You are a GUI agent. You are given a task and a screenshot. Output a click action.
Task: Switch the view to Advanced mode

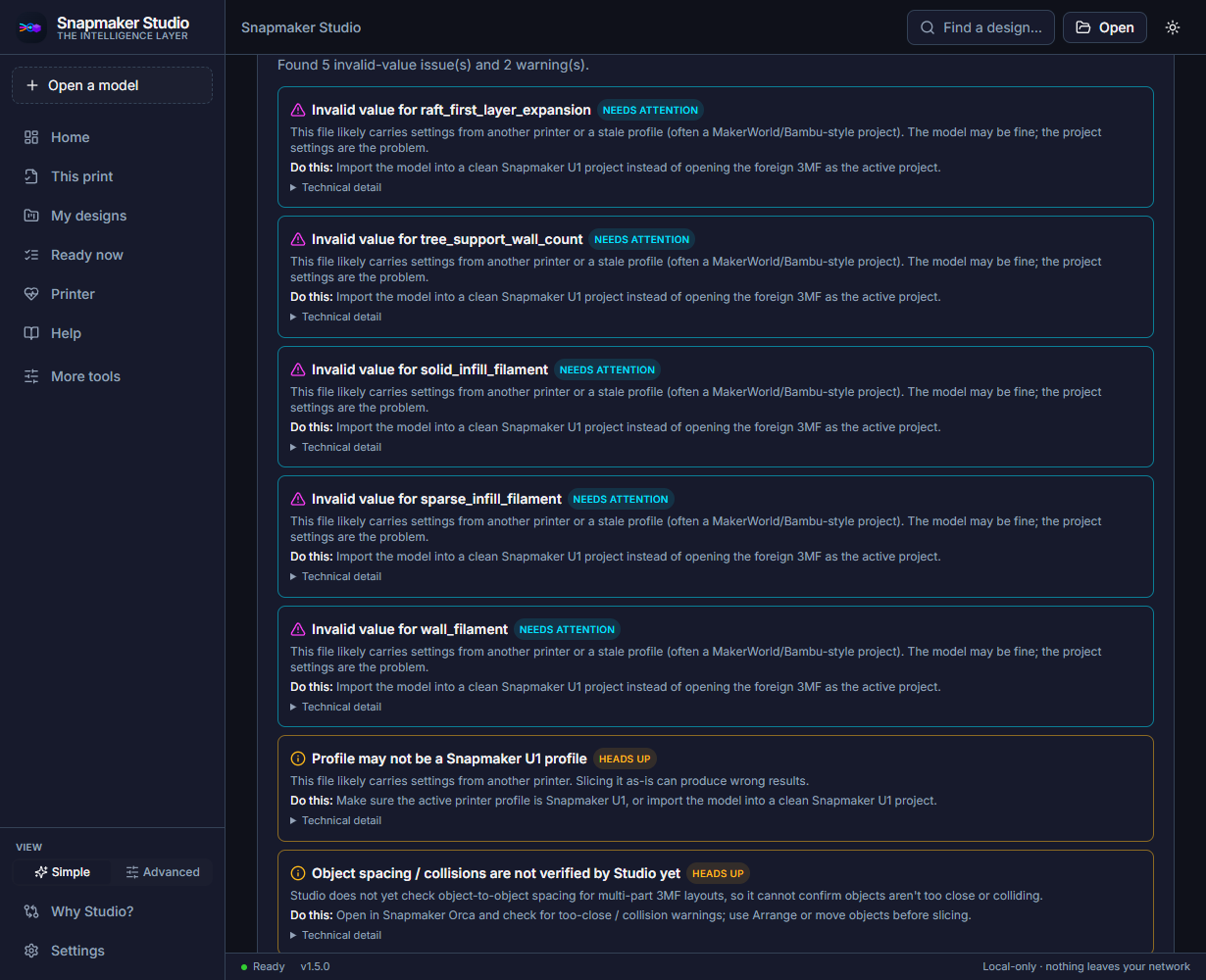[163, 872]
